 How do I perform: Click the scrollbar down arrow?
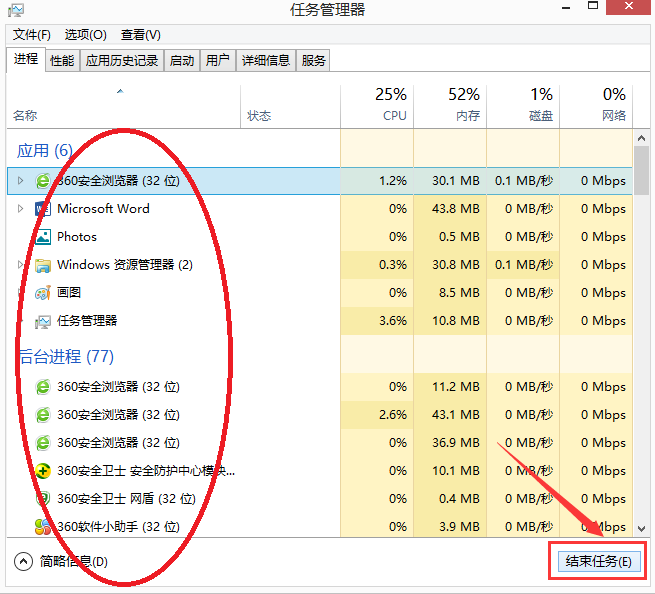[x=642, y=529]
